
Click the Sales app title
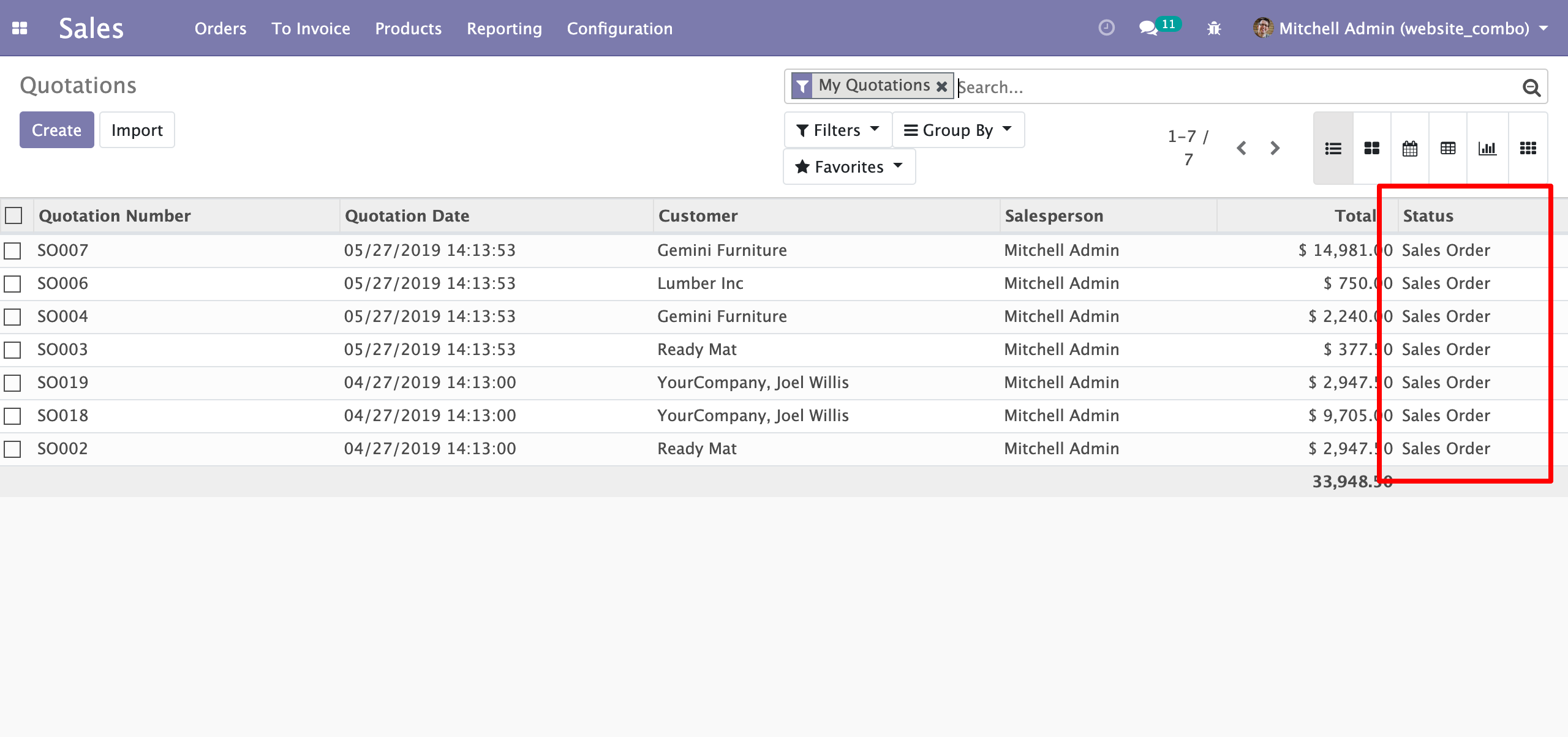click(91, 28)
